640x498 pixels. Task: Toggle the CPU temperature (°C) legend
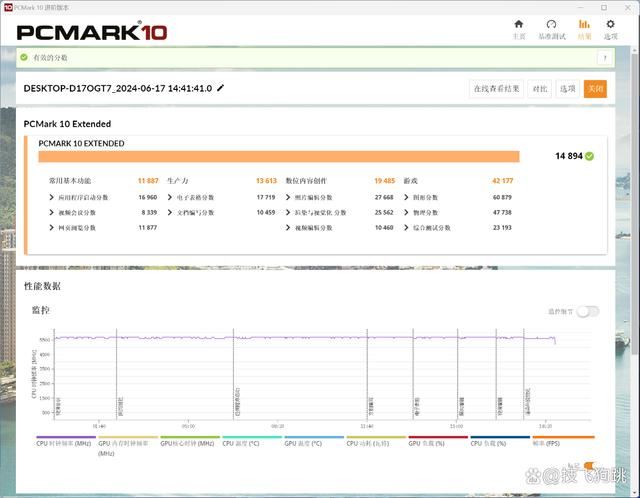pos(252,442)
